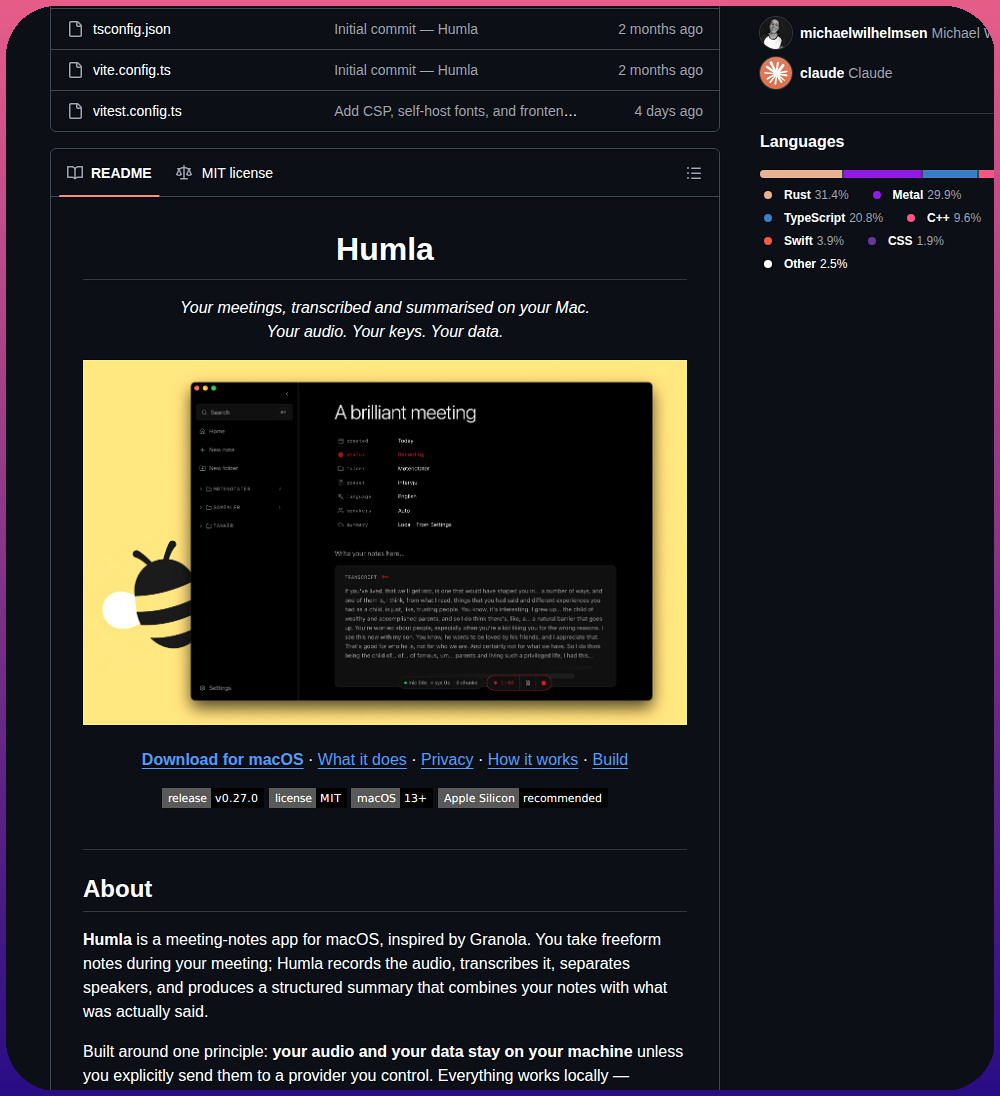1000x1096 pixels.
Task: Click the Languages heading
Action: tap(802, 142)
